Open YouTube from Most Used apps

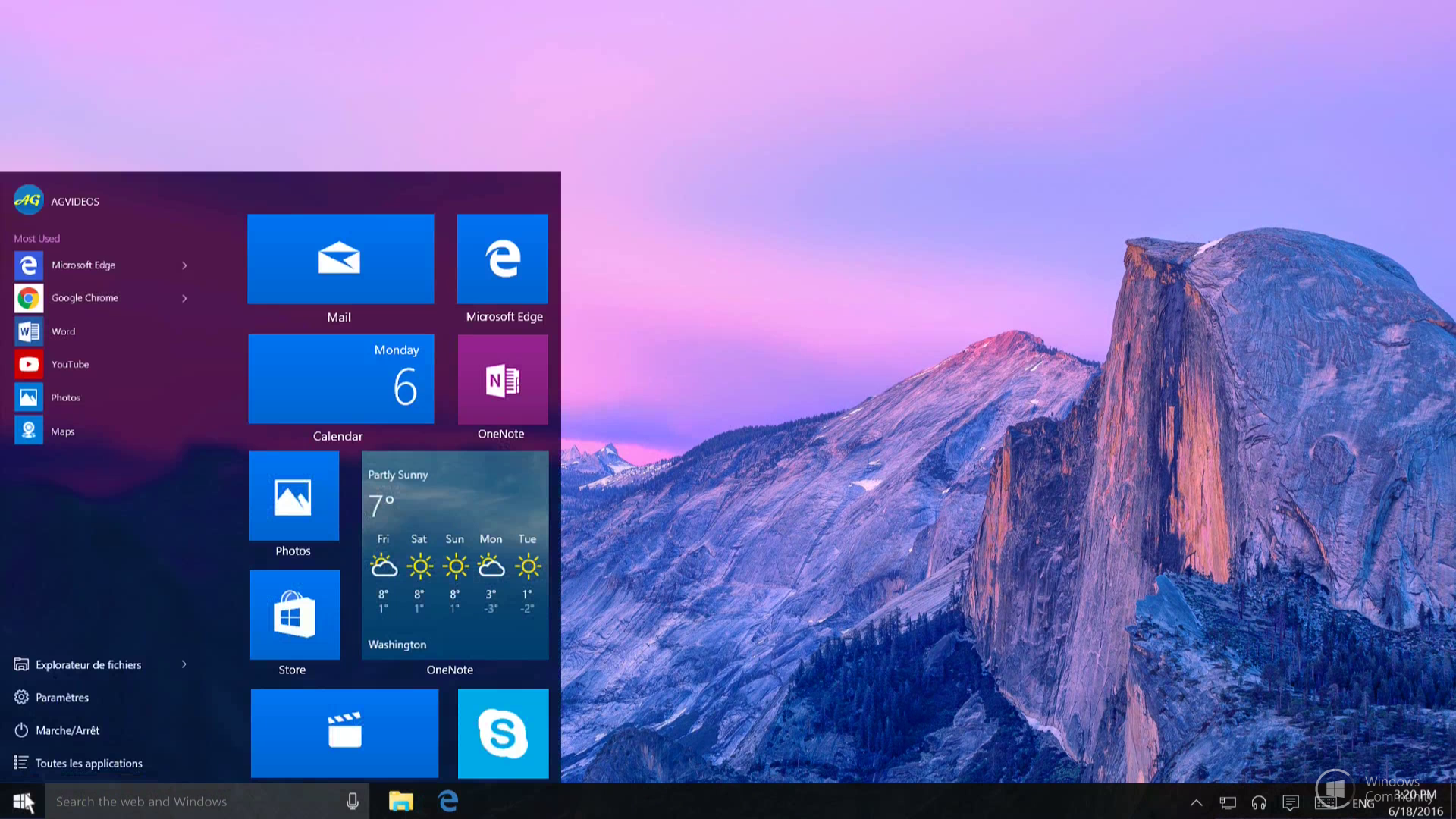(69, 364)
